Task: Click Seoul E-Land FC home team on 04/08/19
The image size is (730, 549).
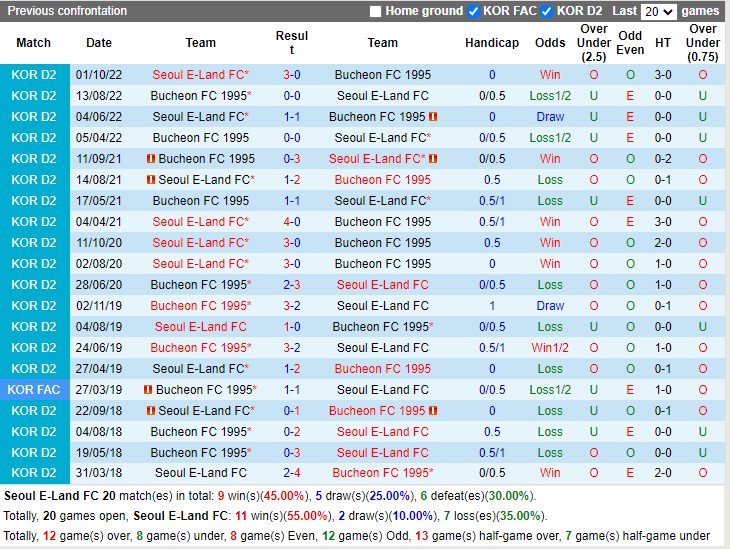Action: click(x=201, y=327)
